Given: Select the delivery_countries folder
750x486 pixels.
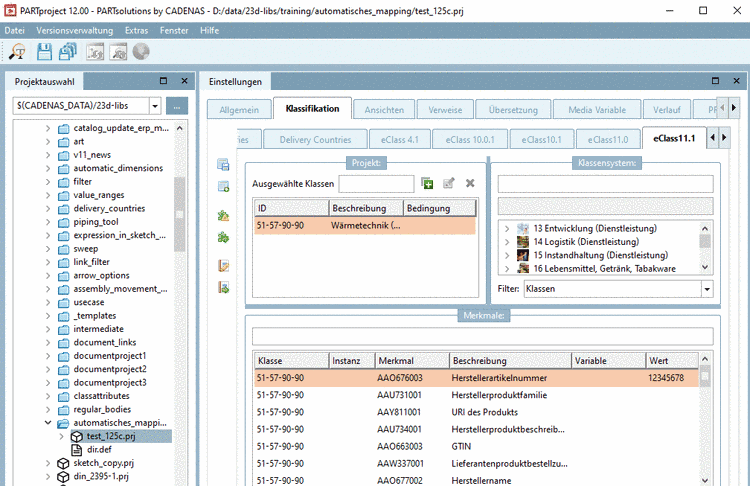Looking at the screenshot, I should (x=109, y=209).
